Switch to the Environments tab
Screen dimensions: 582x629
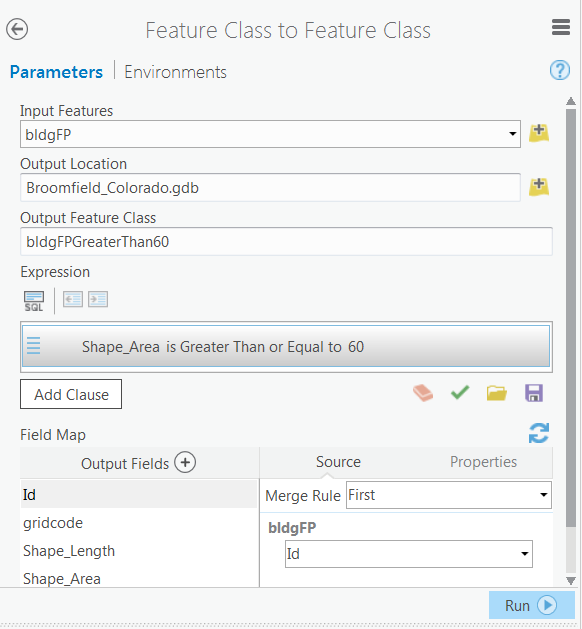(175, 72)
